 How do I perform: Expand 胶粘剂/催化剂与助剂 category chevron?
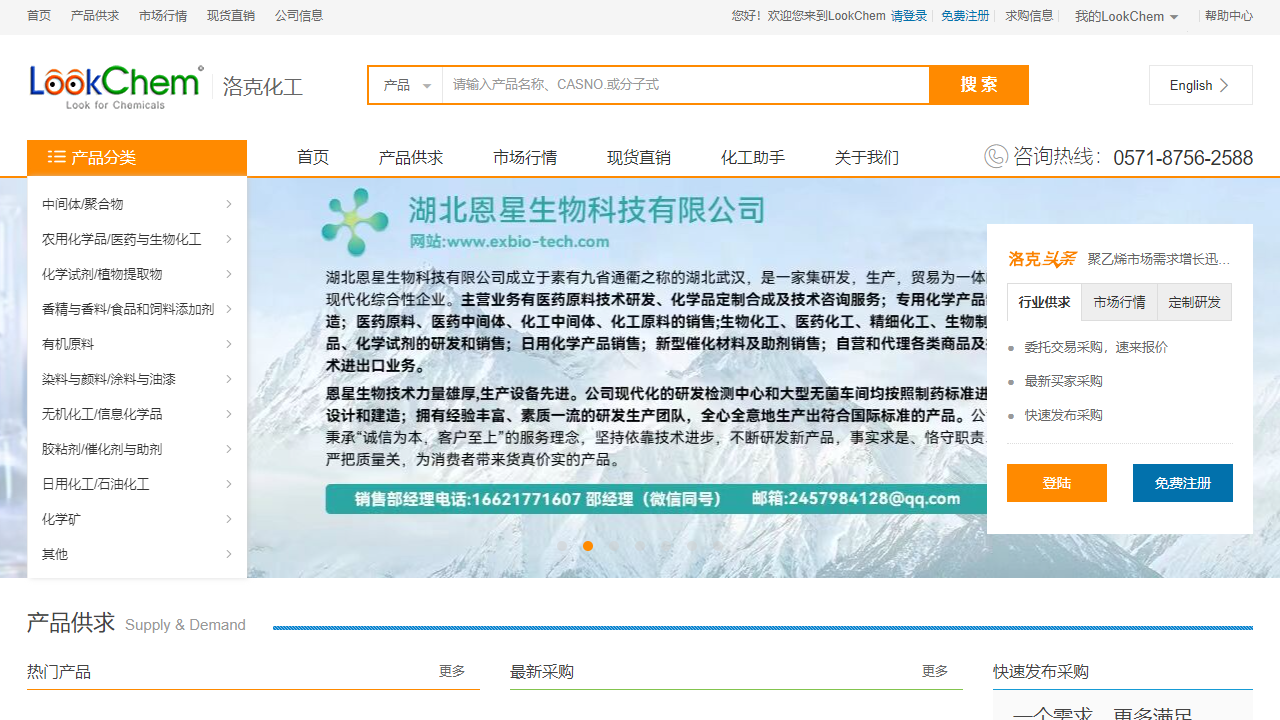pyautogui.click(x=229, y=449)
